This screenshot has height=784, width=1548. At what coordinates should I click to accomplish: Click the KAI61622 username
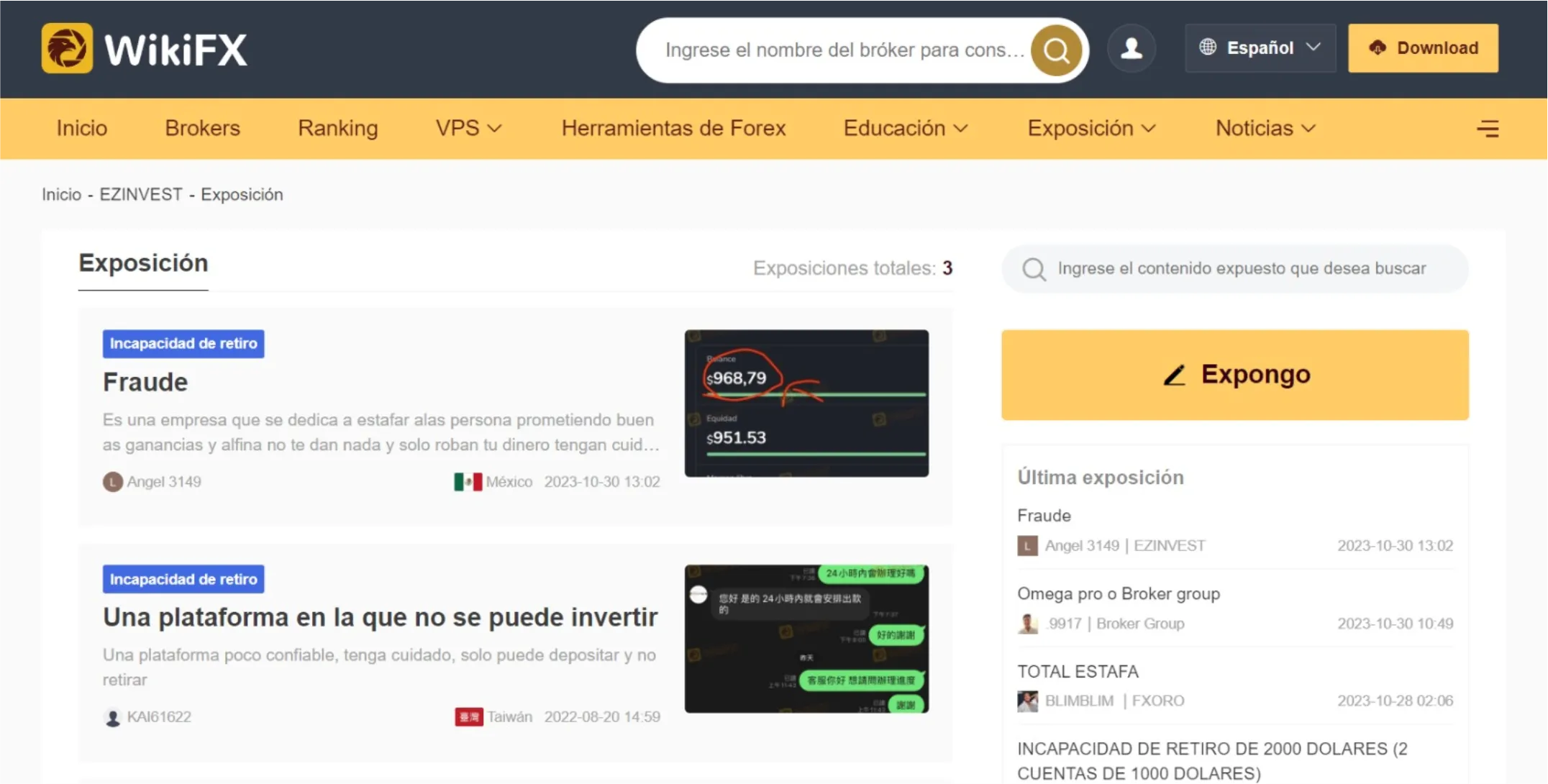[x=159, y=717]
